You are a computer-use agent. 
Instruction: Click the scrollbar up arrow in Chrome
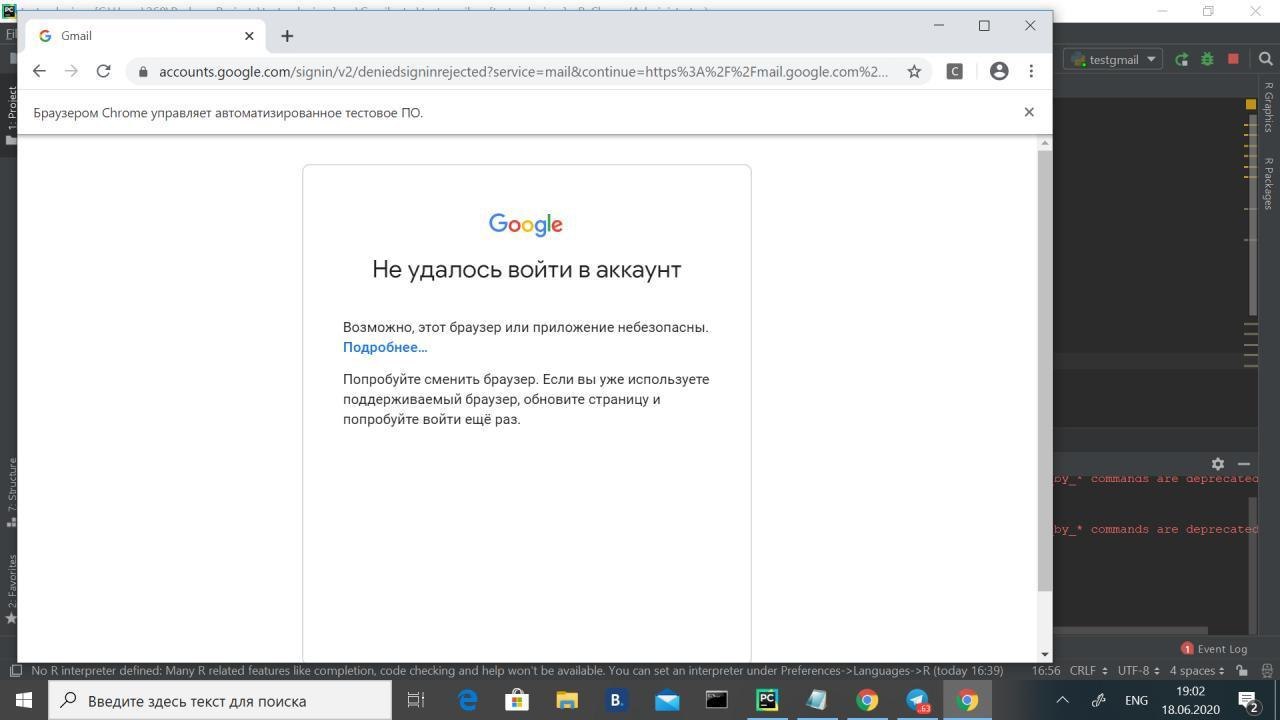[1045, 144]
